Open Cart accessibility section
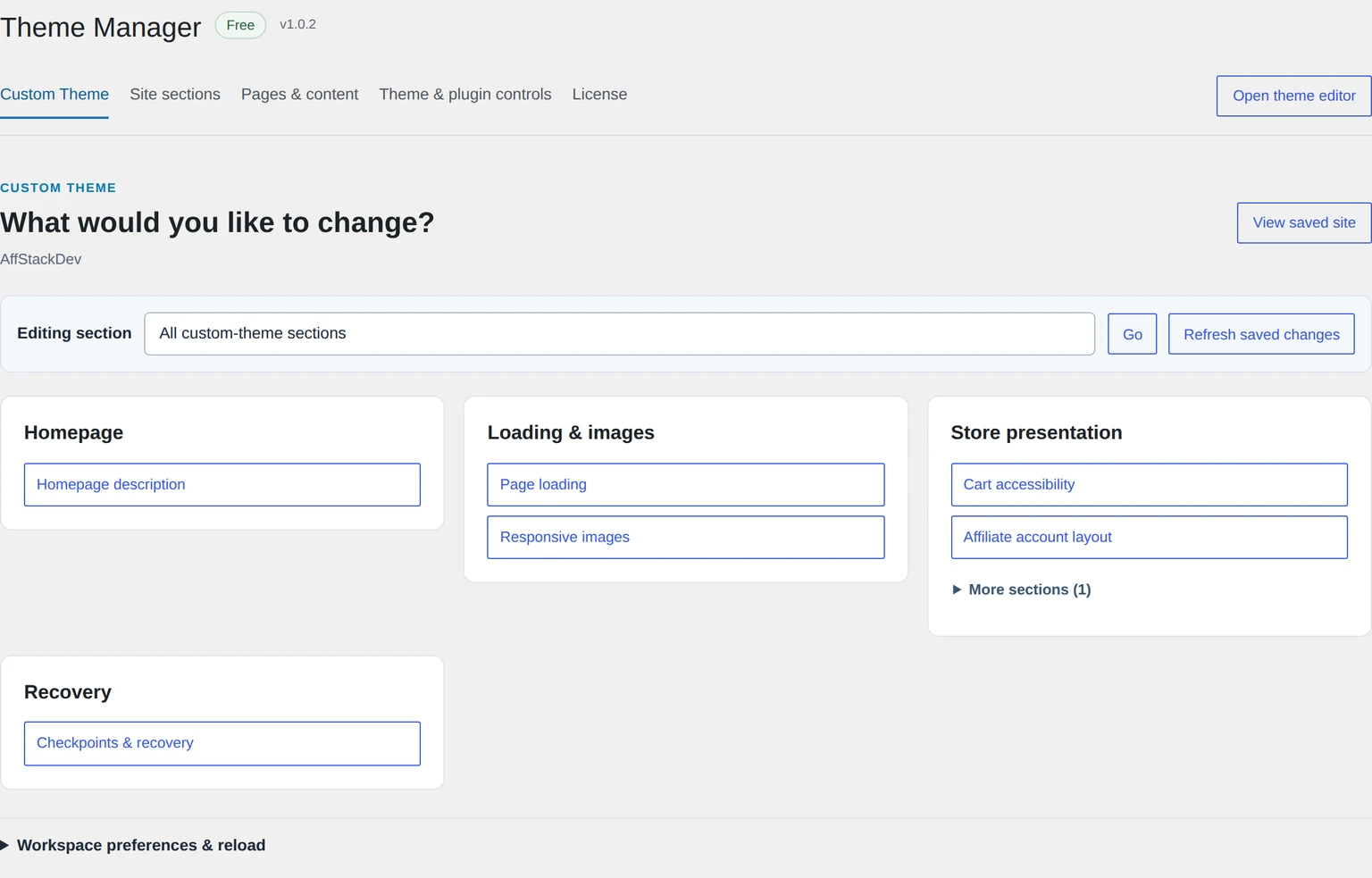 tap(1149, 484)
